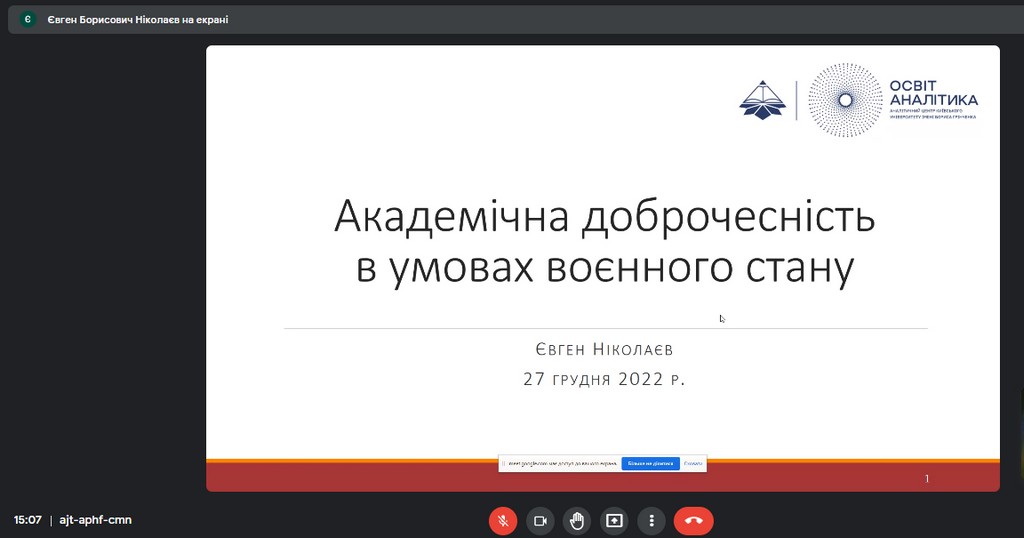
Task: Click the author name "Євген Ніколаєв" on slide
Action: coord(605,349)
